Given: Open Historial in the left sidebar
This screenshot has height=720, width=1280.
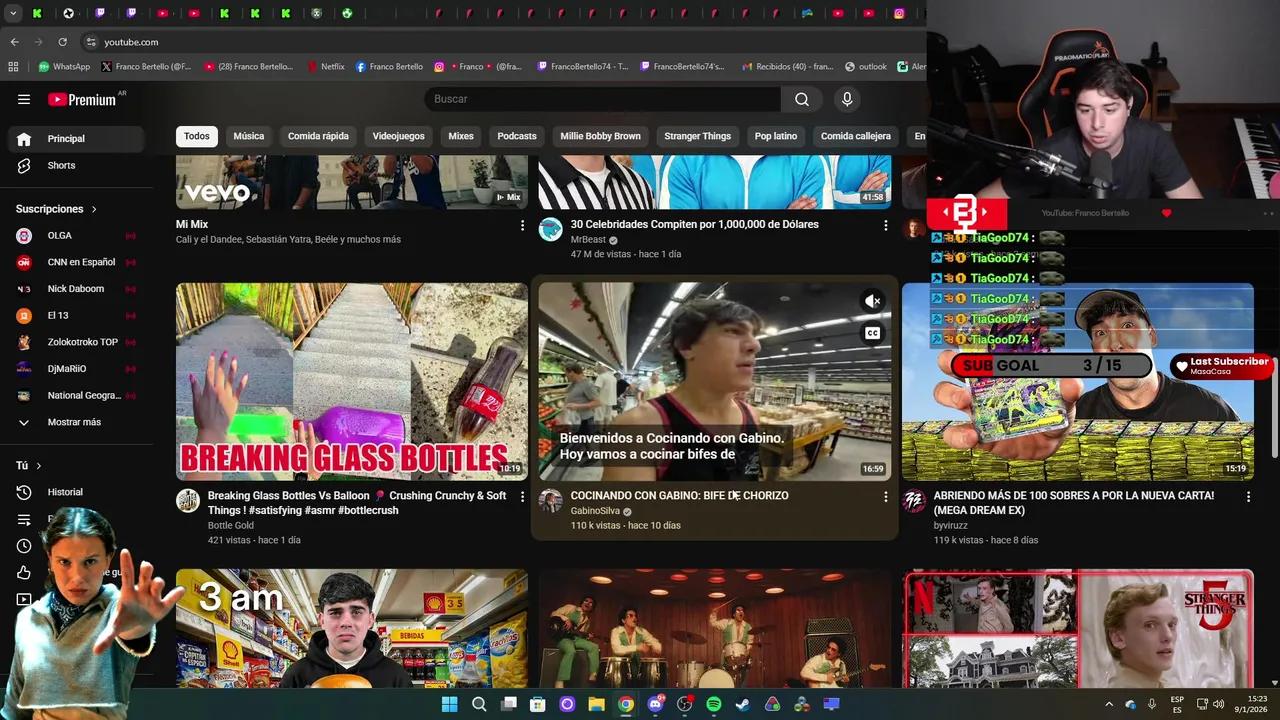Looking at the screenshot, I should point(65,491).
